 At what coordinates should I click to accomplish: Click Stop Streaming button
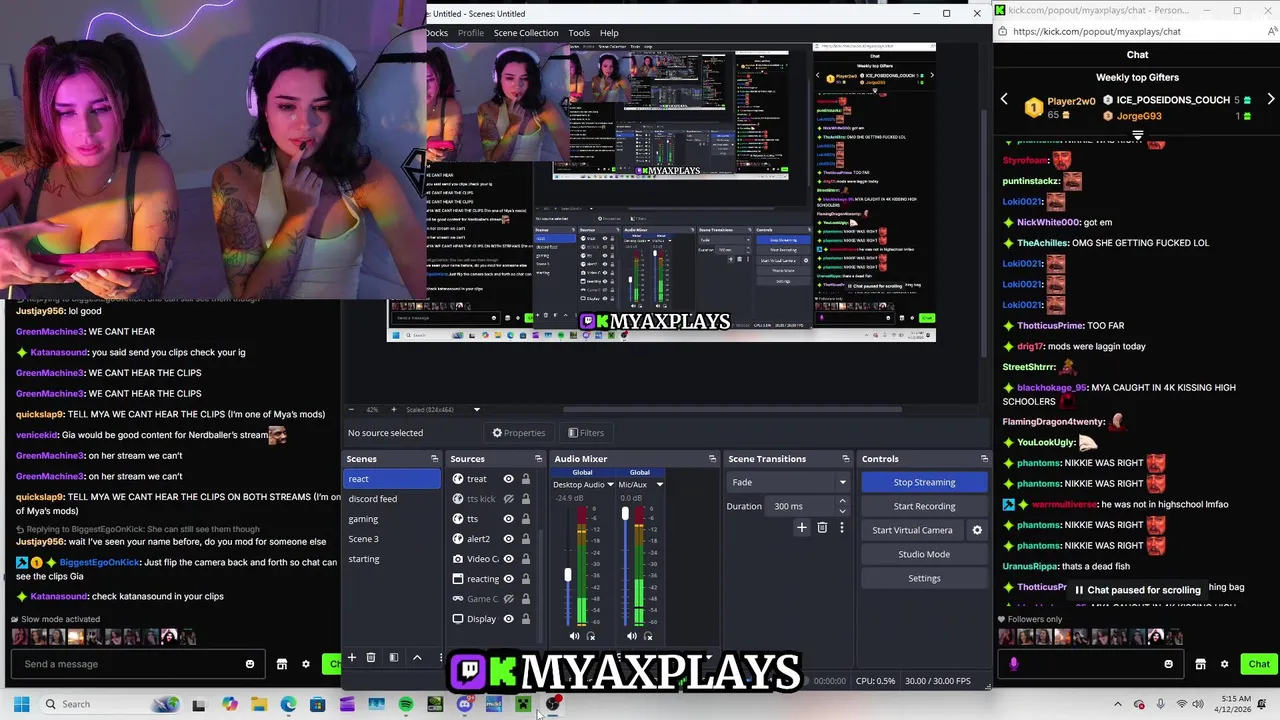tap(924, 482)
